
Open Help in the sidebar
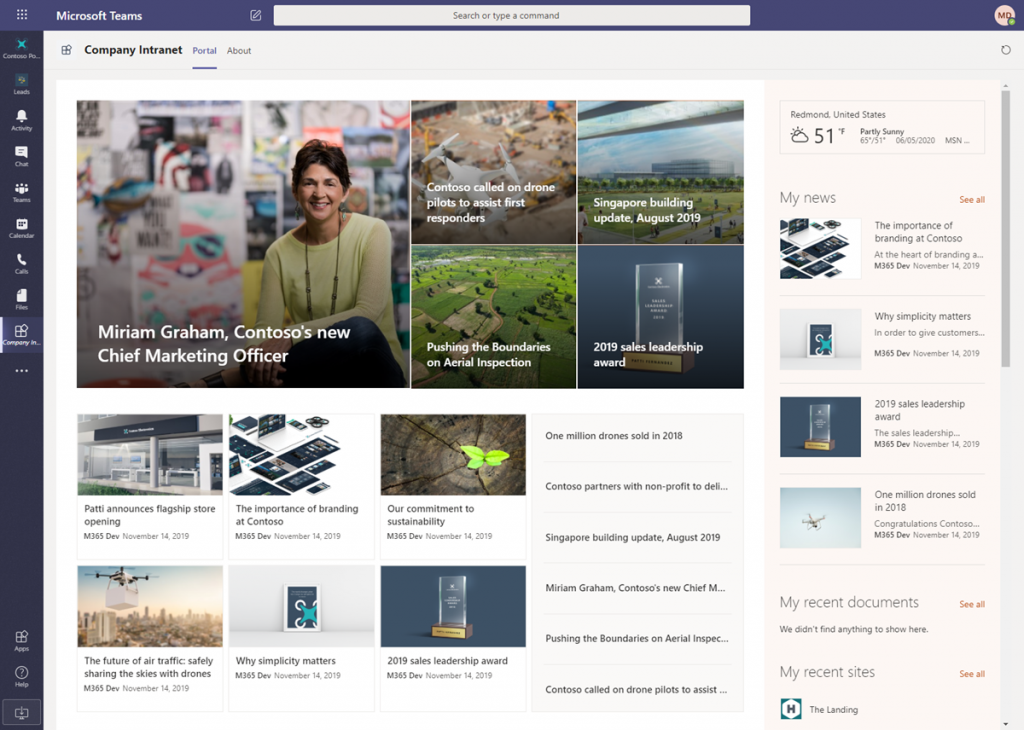pyautogui.click(x=22, y=676)
